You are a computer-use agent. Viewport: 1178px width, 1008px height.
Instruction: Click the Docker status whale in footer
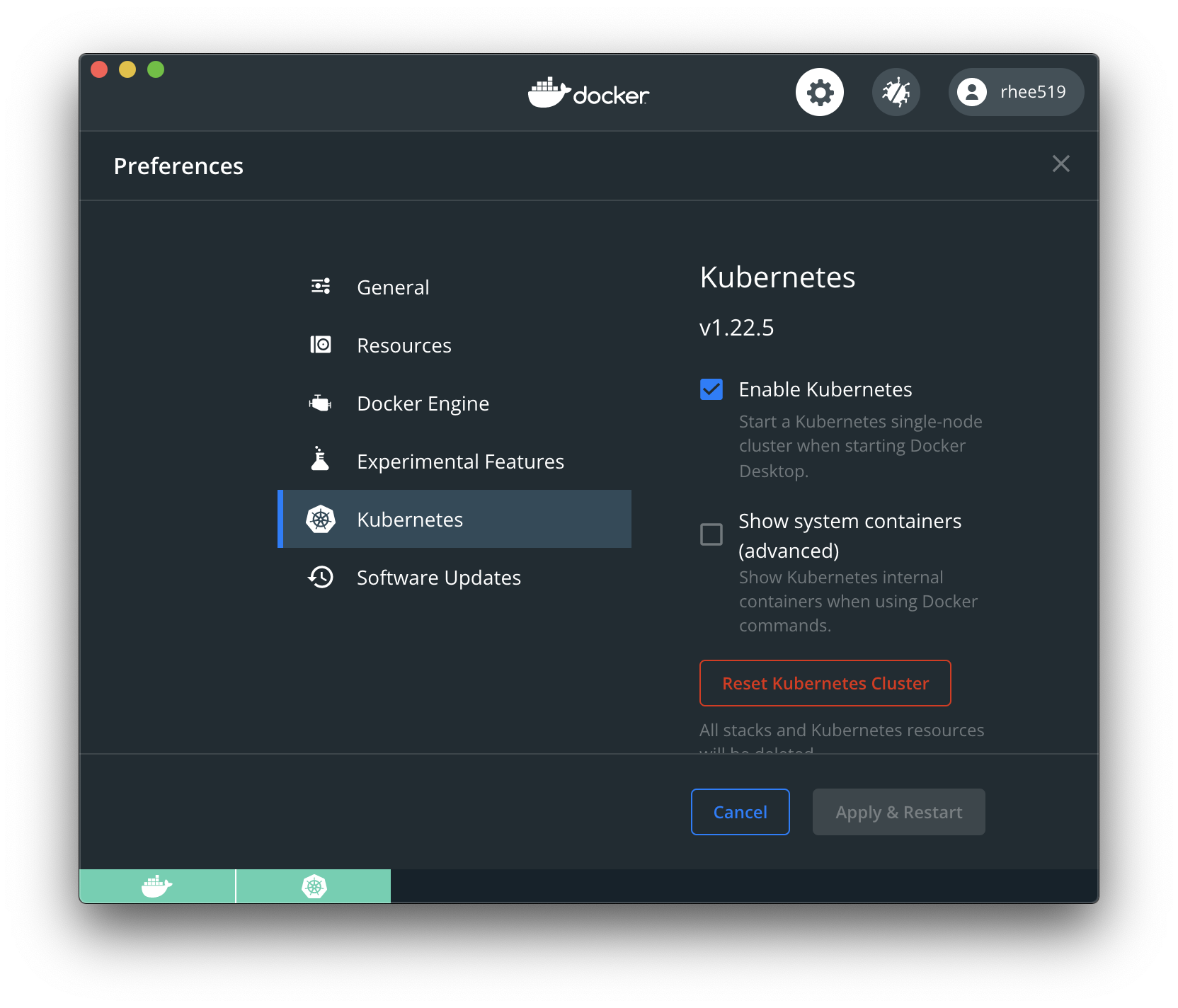point(157,886)
